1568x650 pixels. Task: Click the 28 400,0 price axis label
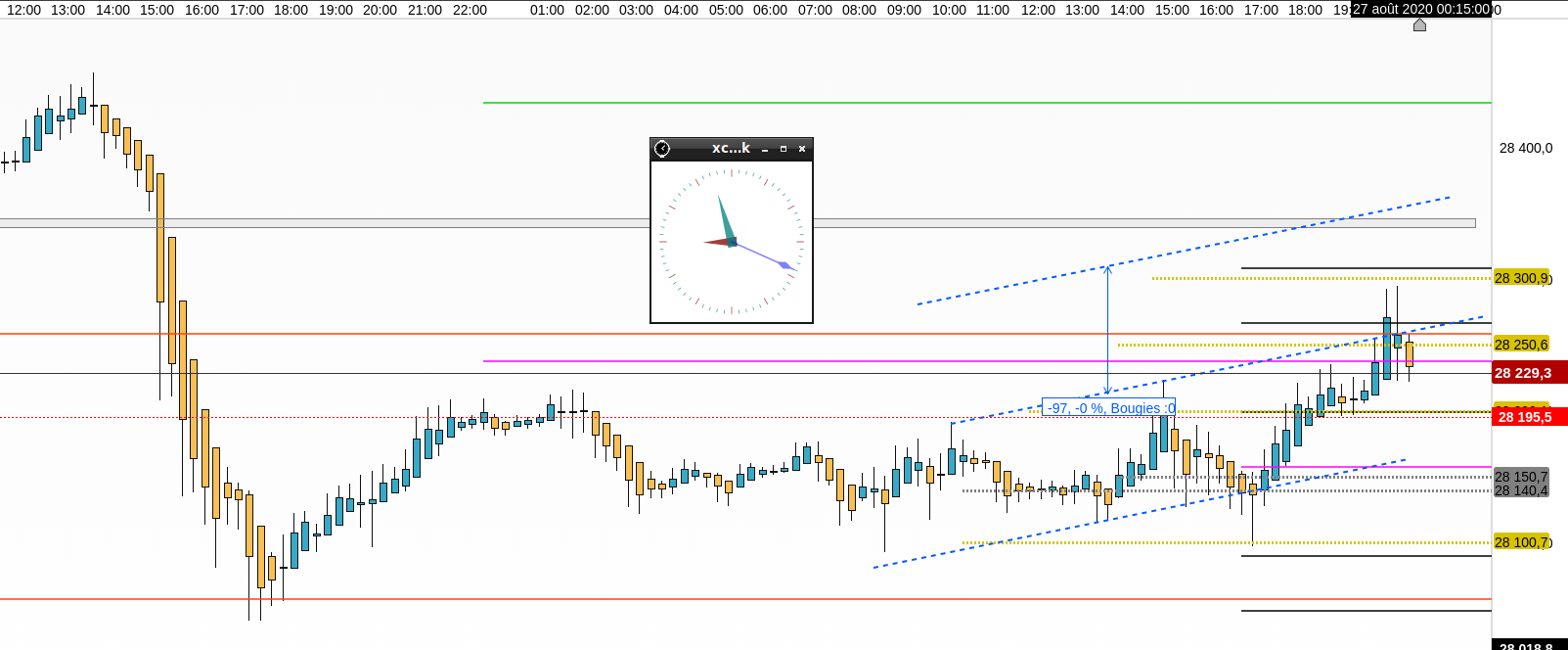coord(1526,148)
